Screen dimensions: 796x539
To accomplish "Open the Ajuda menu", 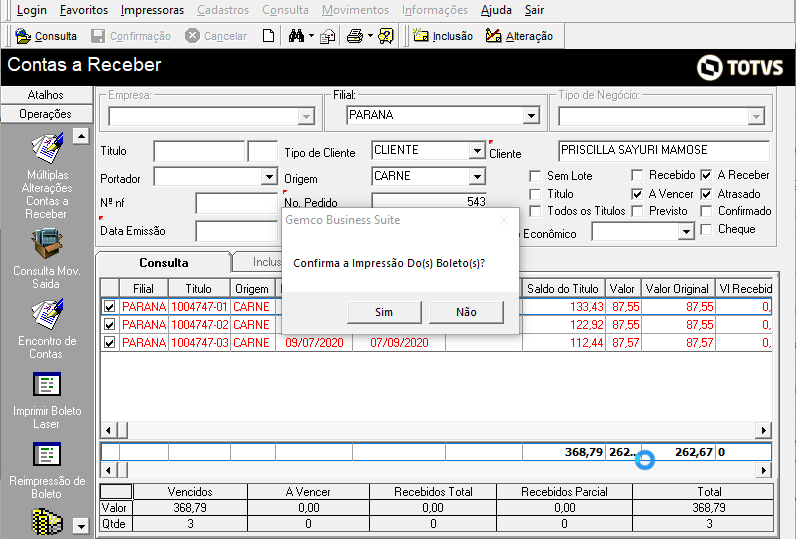I will tap(496, 10).
